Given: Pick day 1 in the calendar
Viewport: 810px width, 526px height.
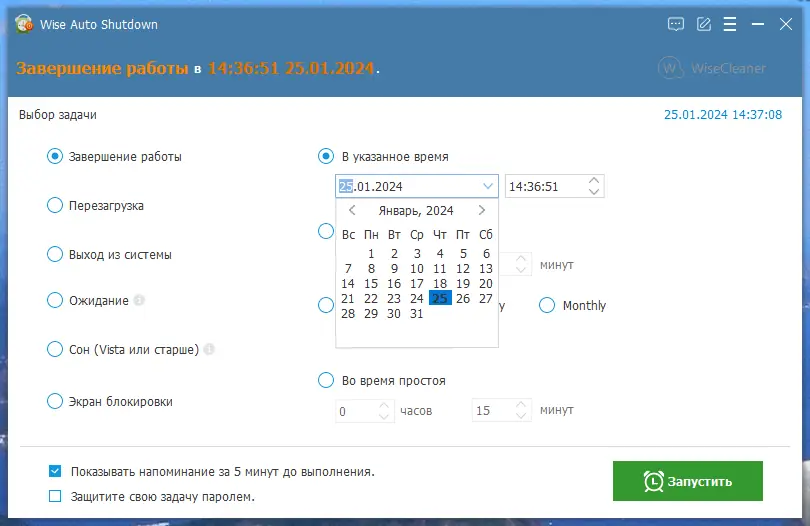Looking at the screenshot, I should pyautogui.click(x=371, y=254).
